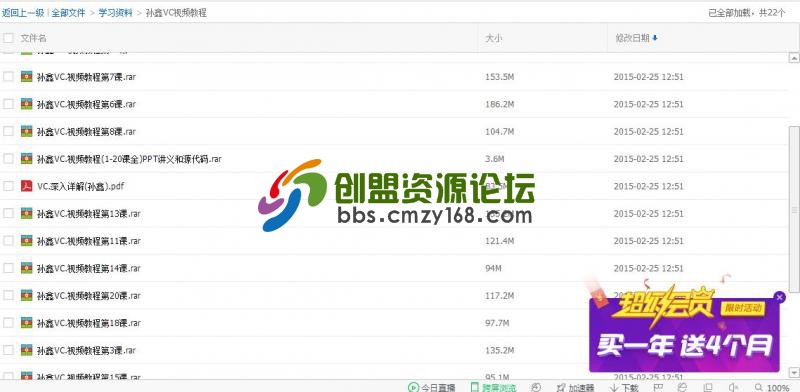Go to 学习资料 in the breadcrumb
800x392 pixels.
115,13
